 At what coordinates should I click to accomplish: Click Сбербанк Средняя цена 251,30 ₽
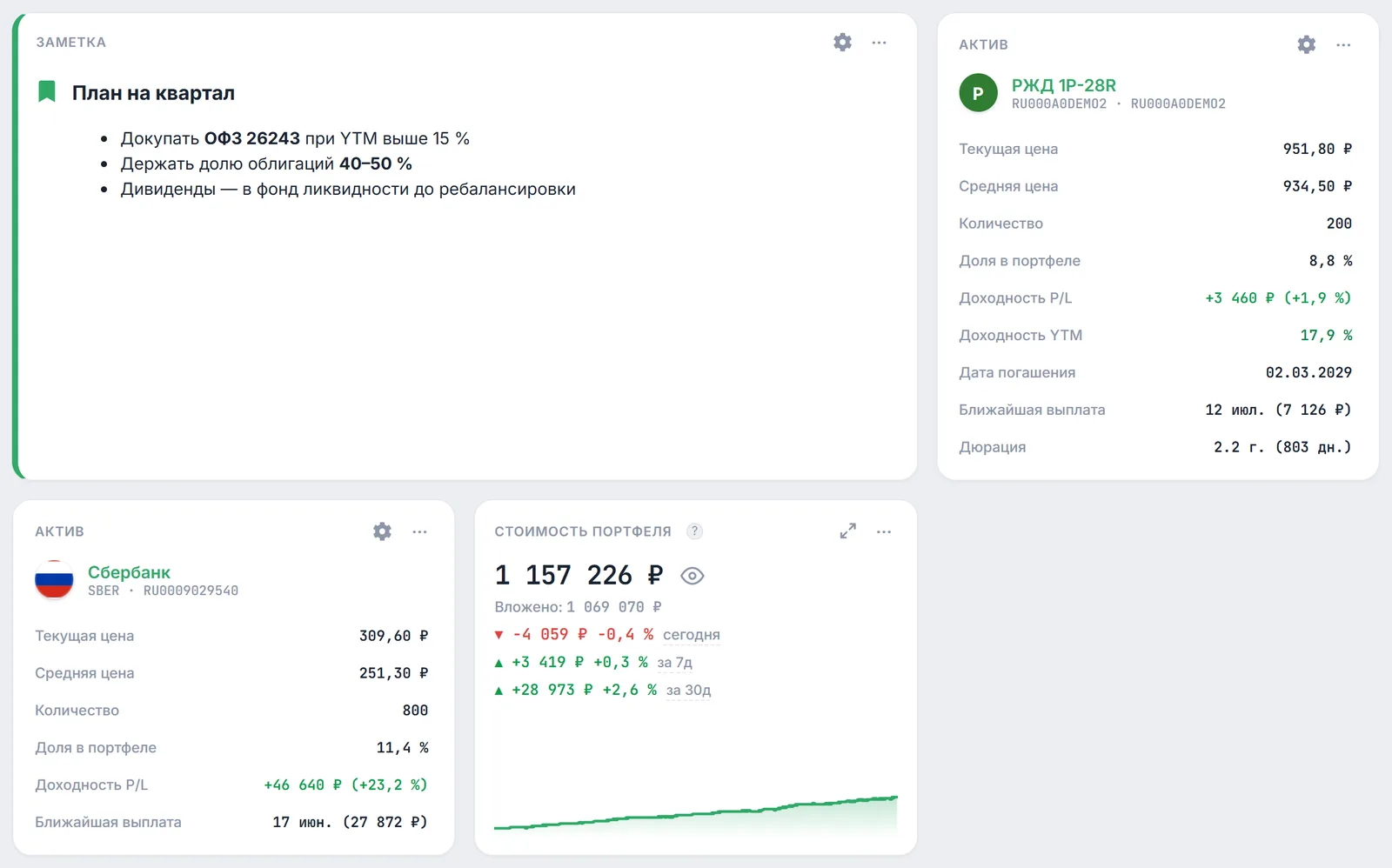click(x=393, y=673)
